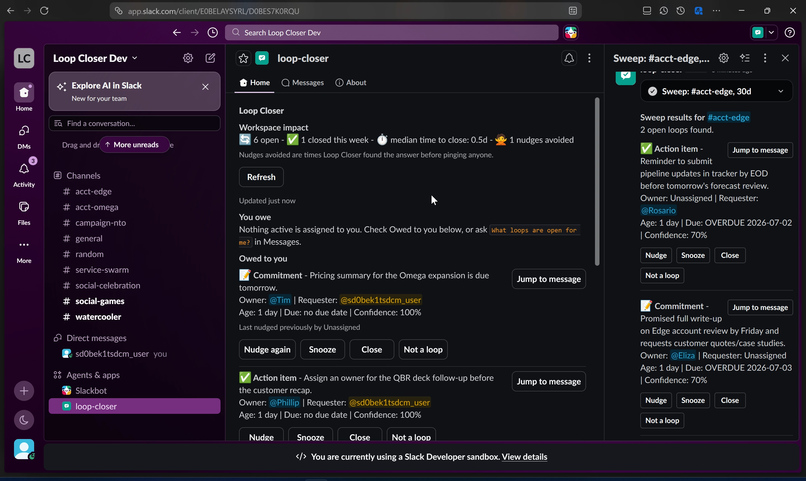Image resolution: width=806 pixels, height=481 pixels.
Task: Open the Slack help question-mark icon
Action: [x=790, y=32]
